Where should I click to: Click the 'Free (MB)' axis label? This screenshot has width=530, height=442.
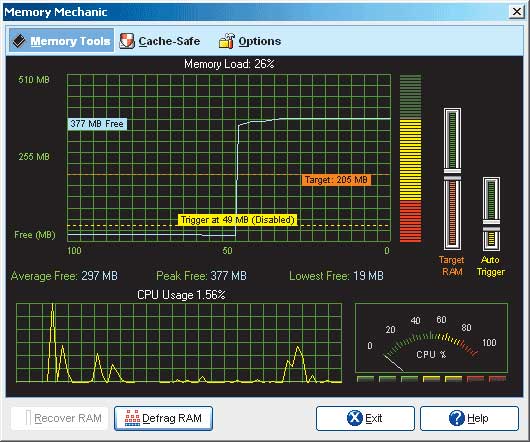[x=35, y=235]
